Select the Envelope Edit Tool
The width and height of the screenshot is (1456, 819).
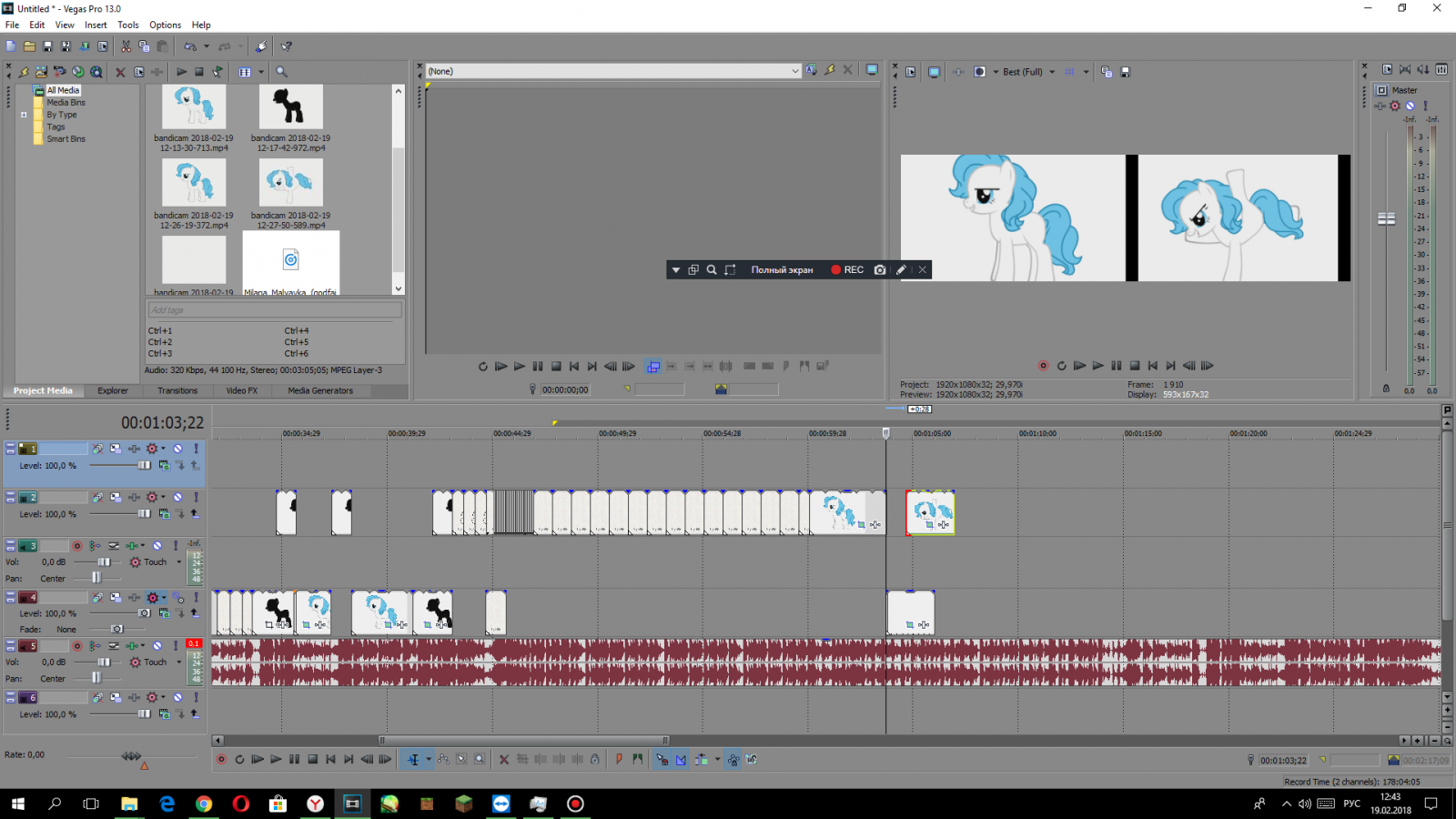coord(443,759)
